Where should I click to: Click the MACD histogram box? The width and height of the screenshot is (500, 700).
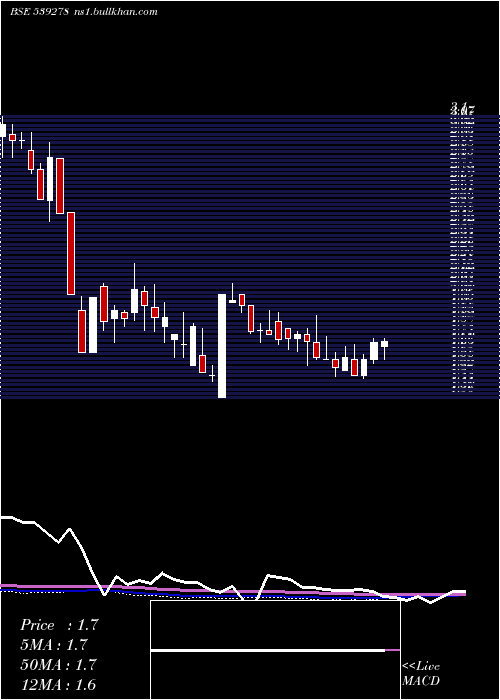click(x=275, y=650)
